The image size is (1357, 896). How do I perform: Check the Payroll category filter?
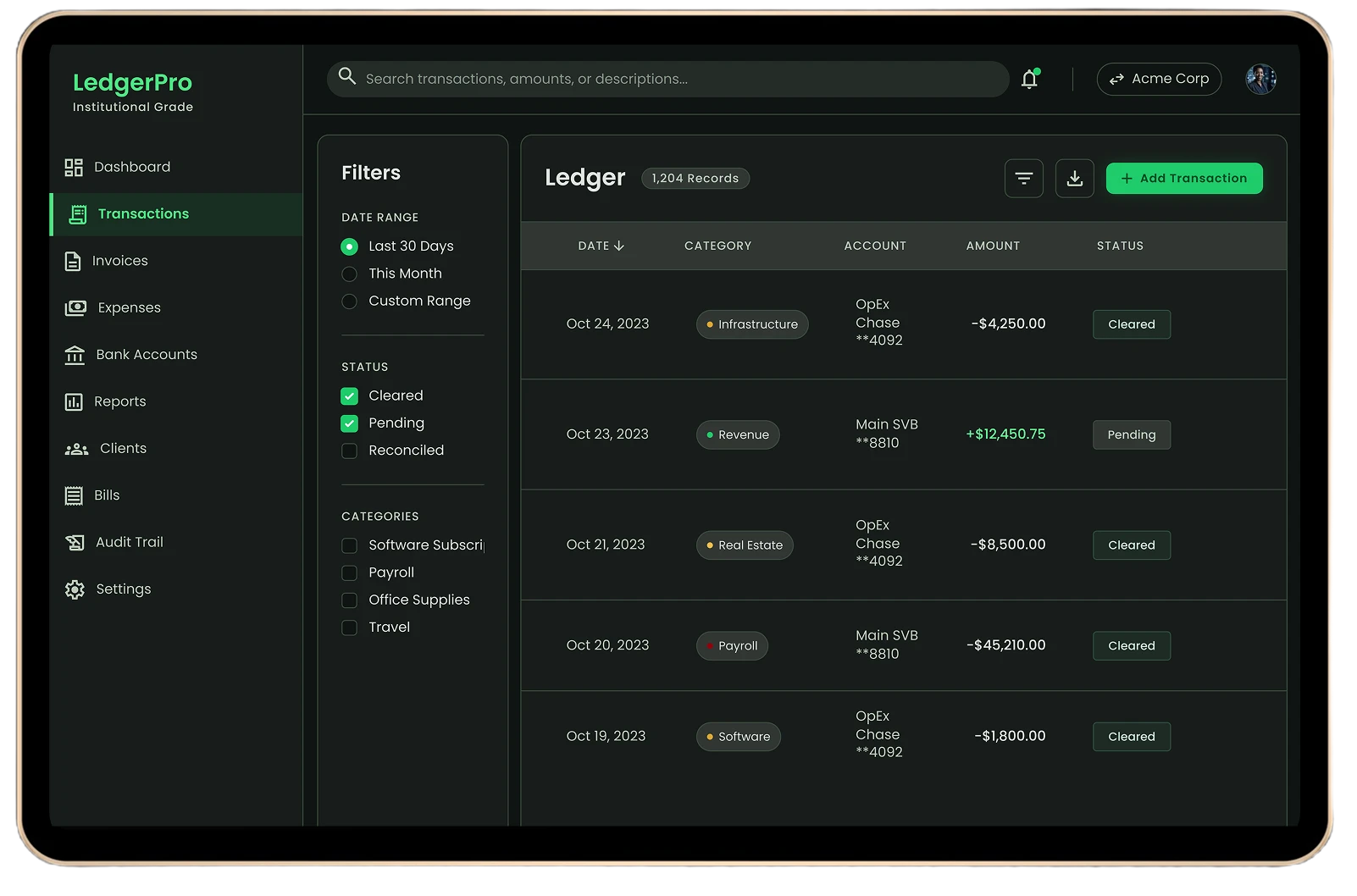pos(349,573)
